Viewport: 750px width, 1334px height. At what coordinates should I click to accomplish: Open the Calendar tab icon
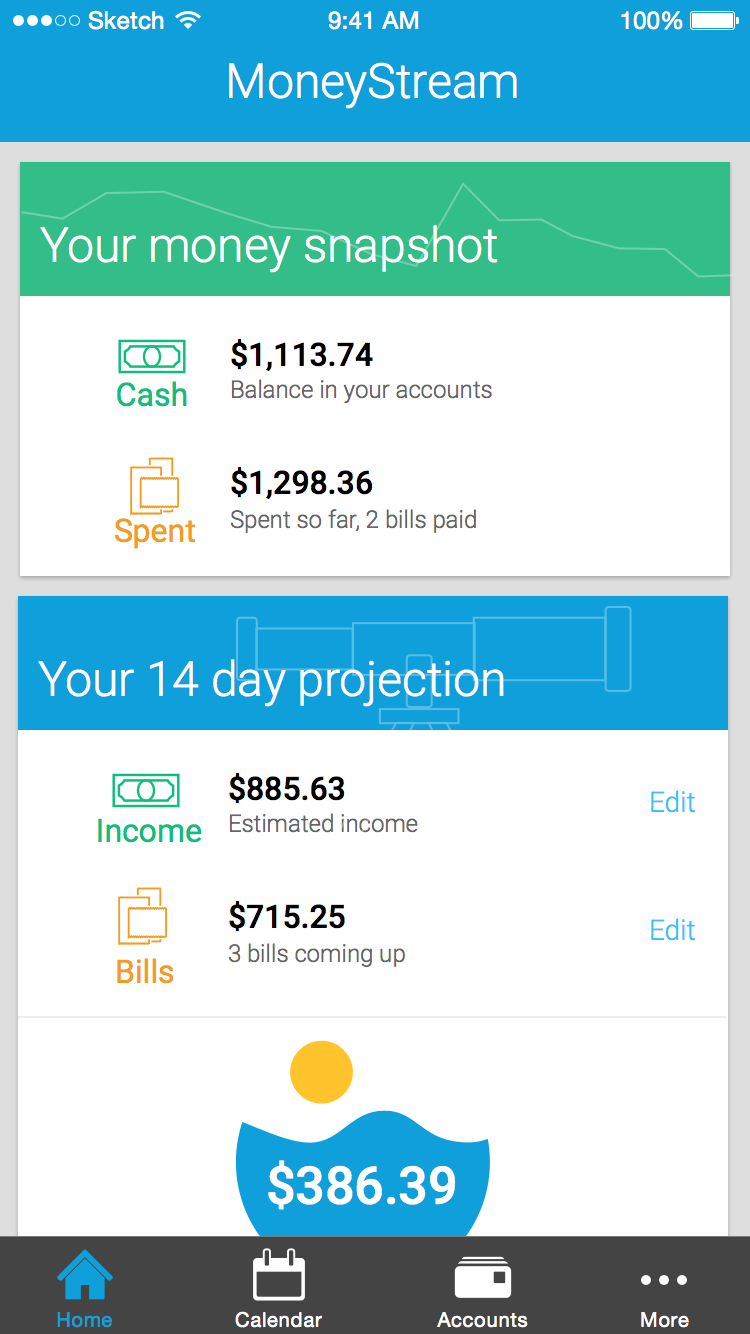coord(278,1276)
